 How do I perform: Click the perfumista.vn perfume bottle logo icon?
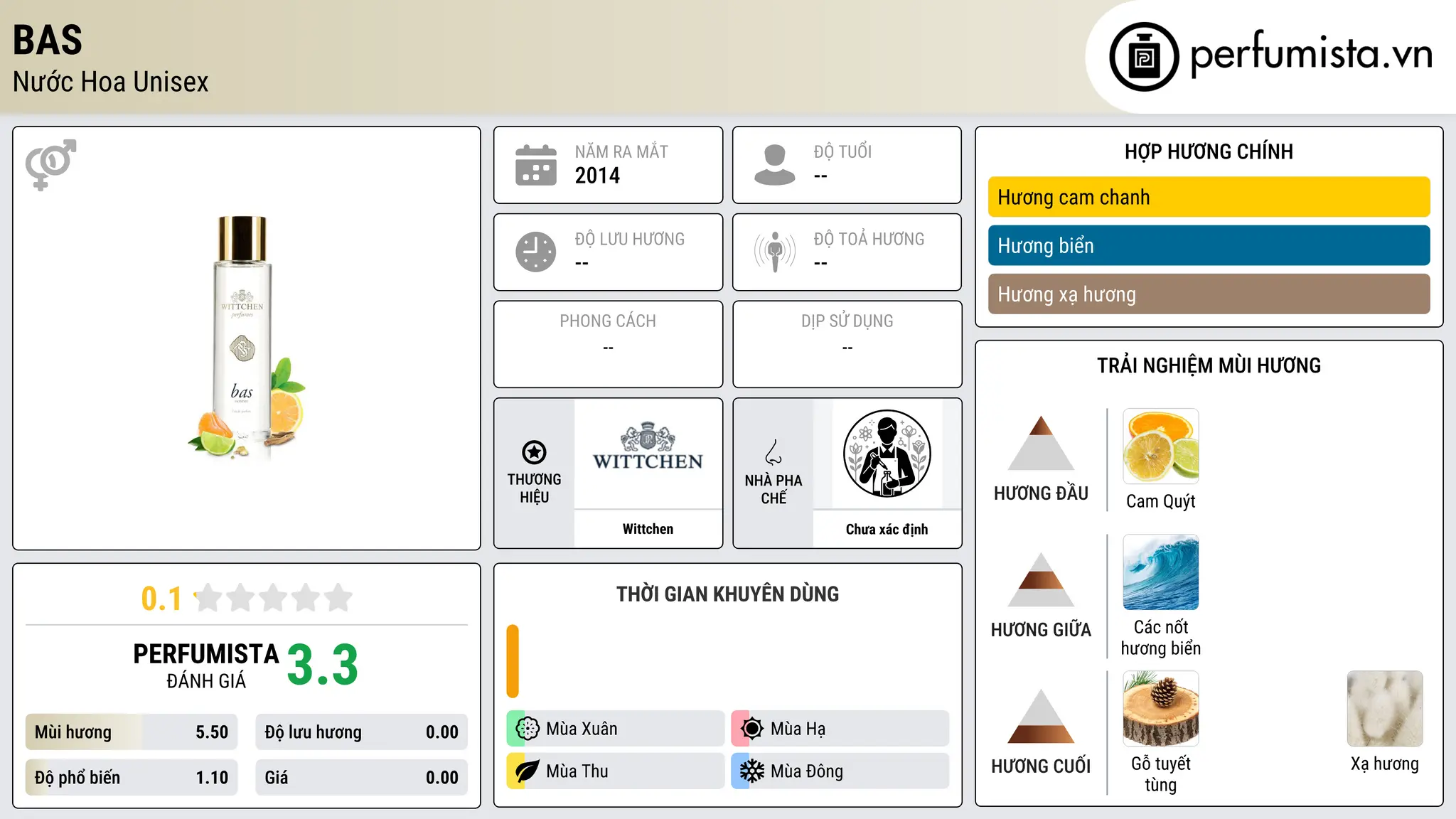[x=1144, y=57]
